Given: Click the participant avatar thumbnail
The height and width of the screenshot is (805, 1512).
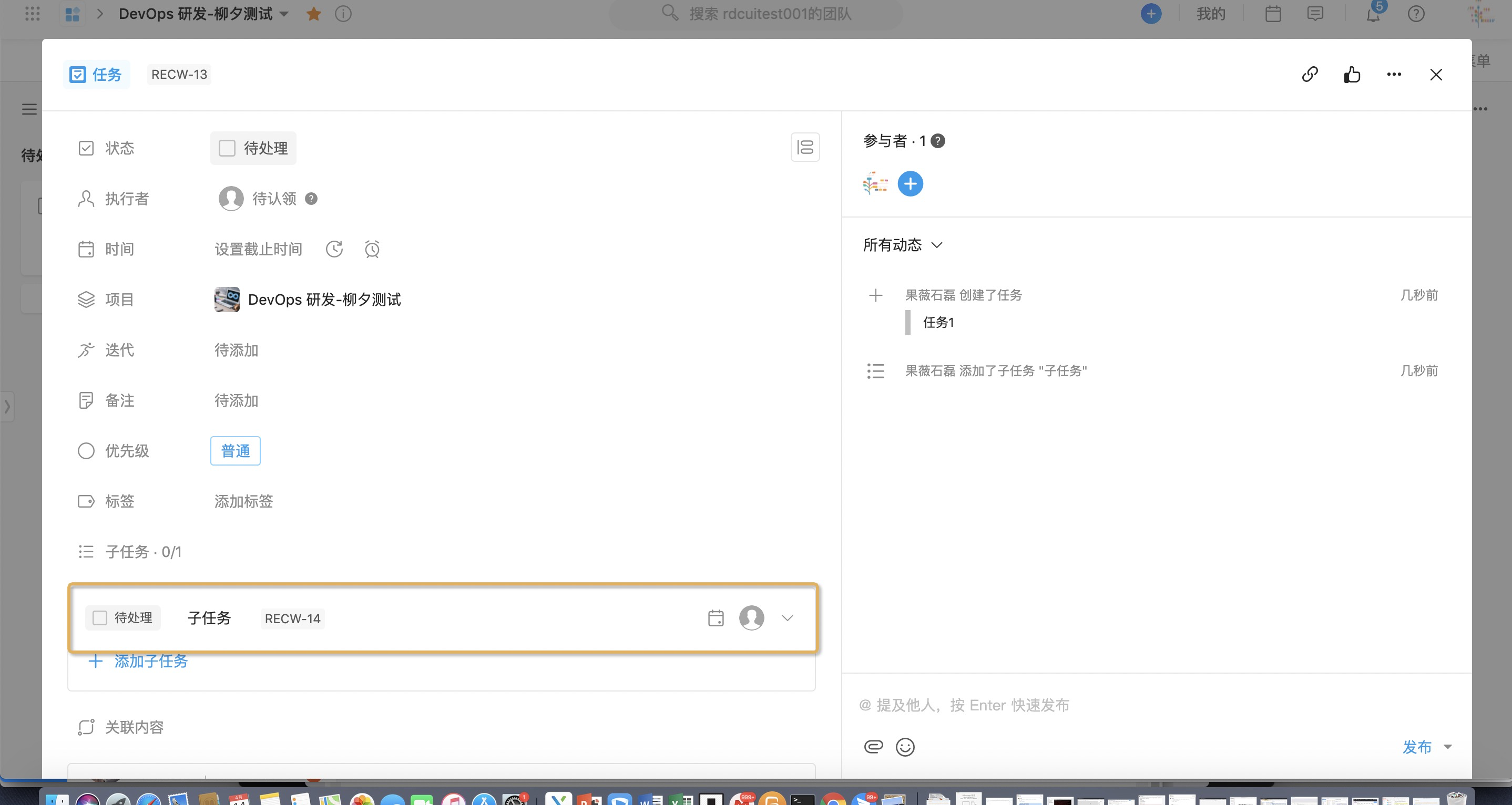Looking at the screenshot, I should pos(875,184).
